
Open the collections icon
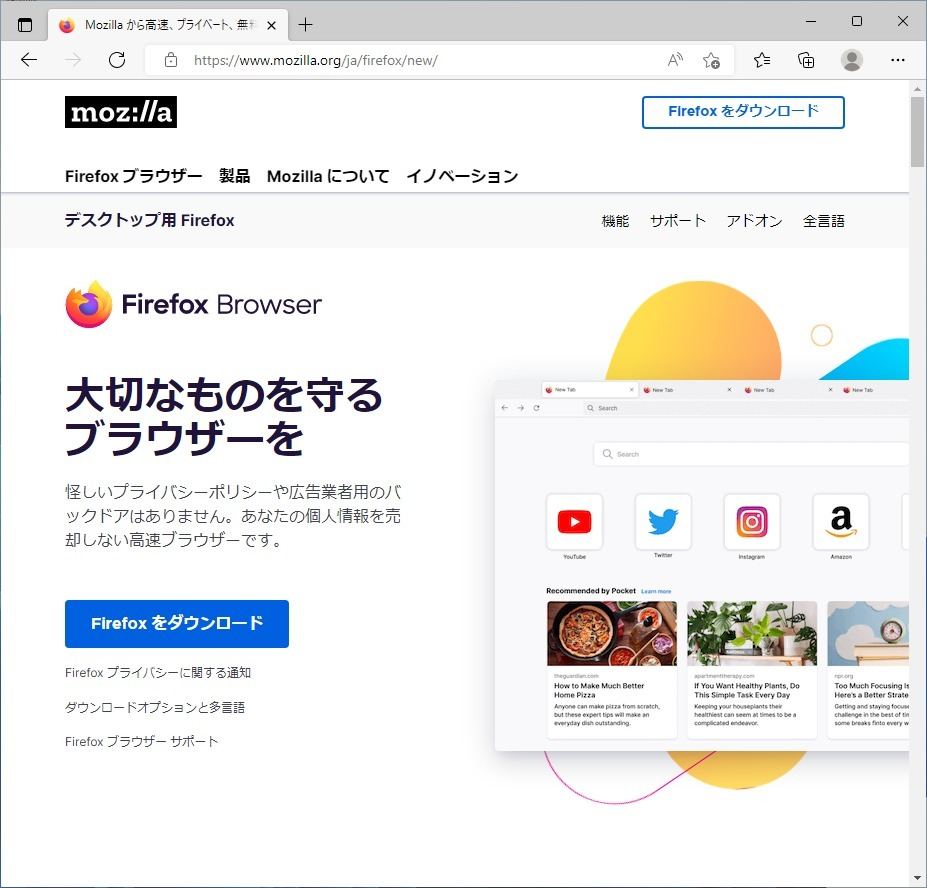click(x=806, y=60)
